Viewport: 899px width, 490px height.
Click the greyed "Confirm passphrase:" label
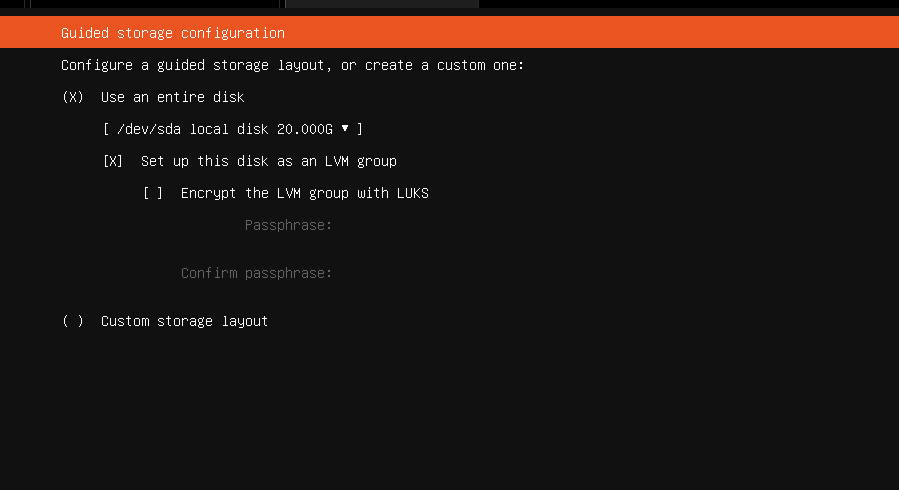coord(256,273)
